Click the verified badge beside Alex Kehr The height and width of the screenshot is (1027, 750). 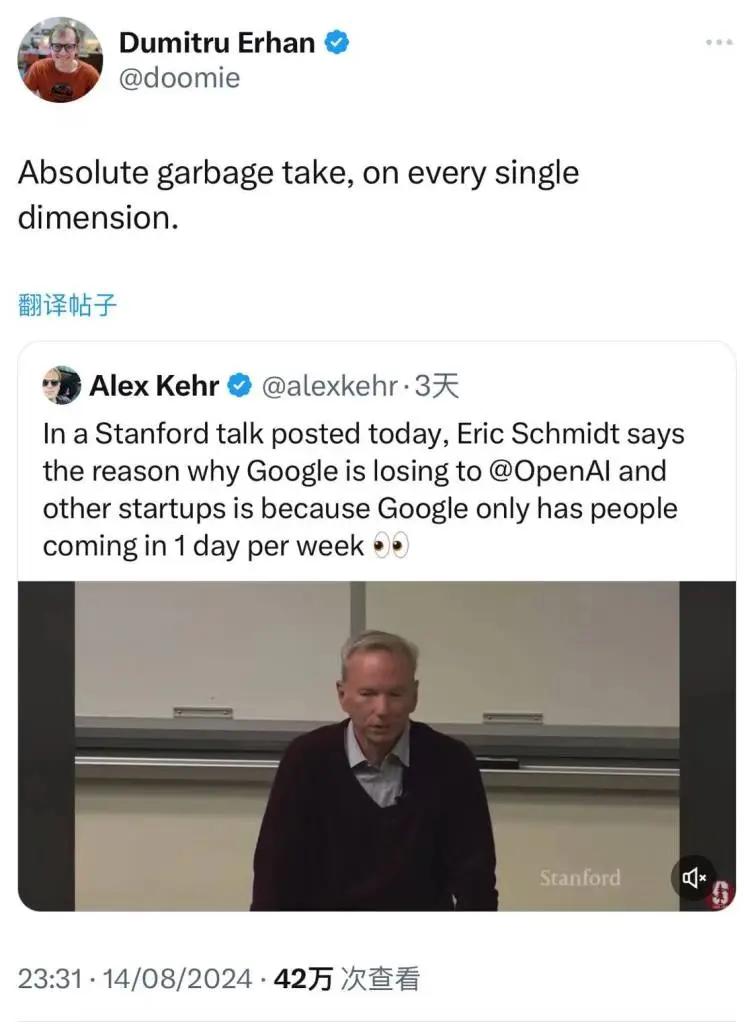click(x=240, y=386)
